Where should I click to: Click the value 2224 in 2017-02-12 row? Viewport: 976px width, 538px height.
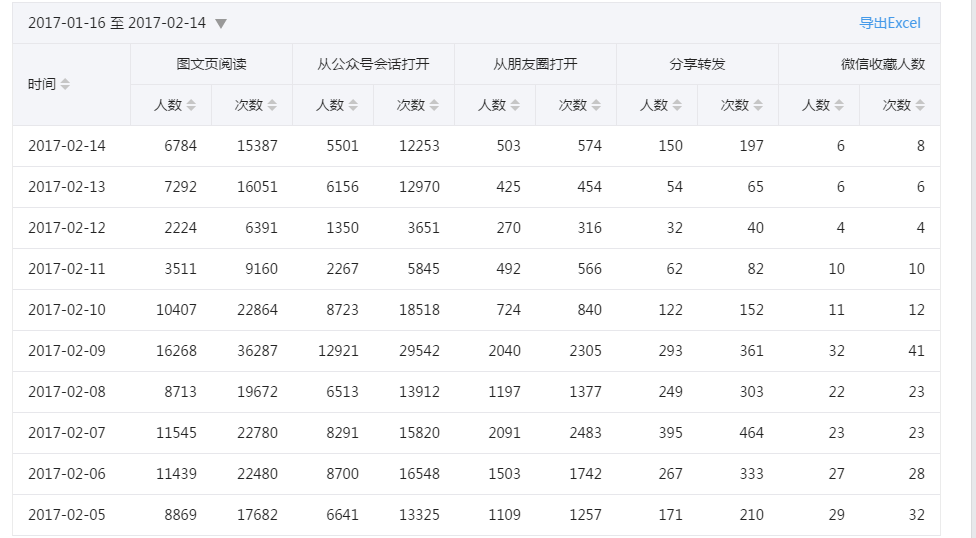[181, 228]
